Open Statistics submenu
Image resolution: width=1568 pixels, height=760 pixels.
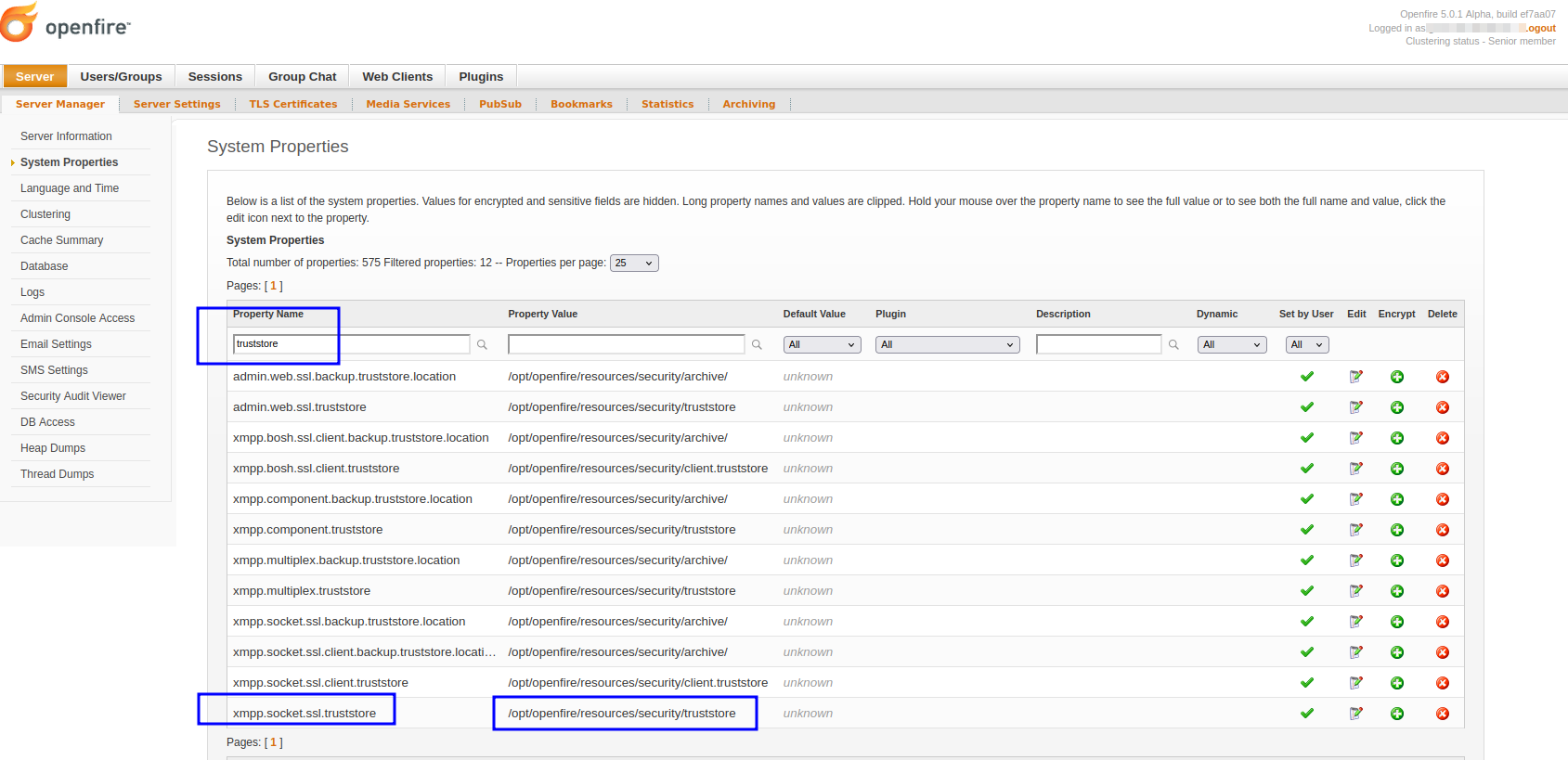tap(667, 104)
